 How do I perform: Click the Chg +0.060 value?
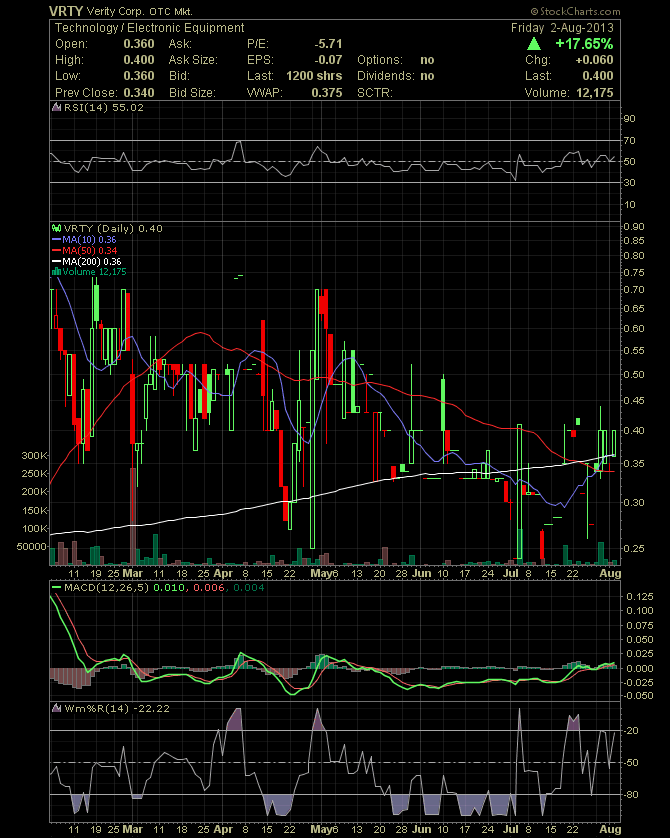coord(594,60)
